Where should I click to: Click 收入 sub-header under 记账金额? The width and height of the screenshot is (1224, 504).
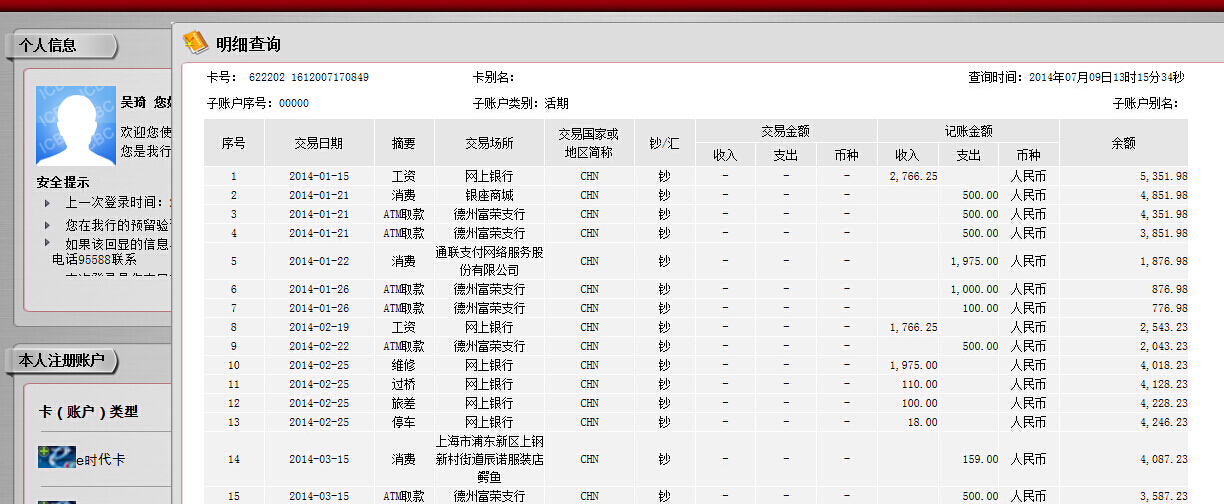click(907, 155)
